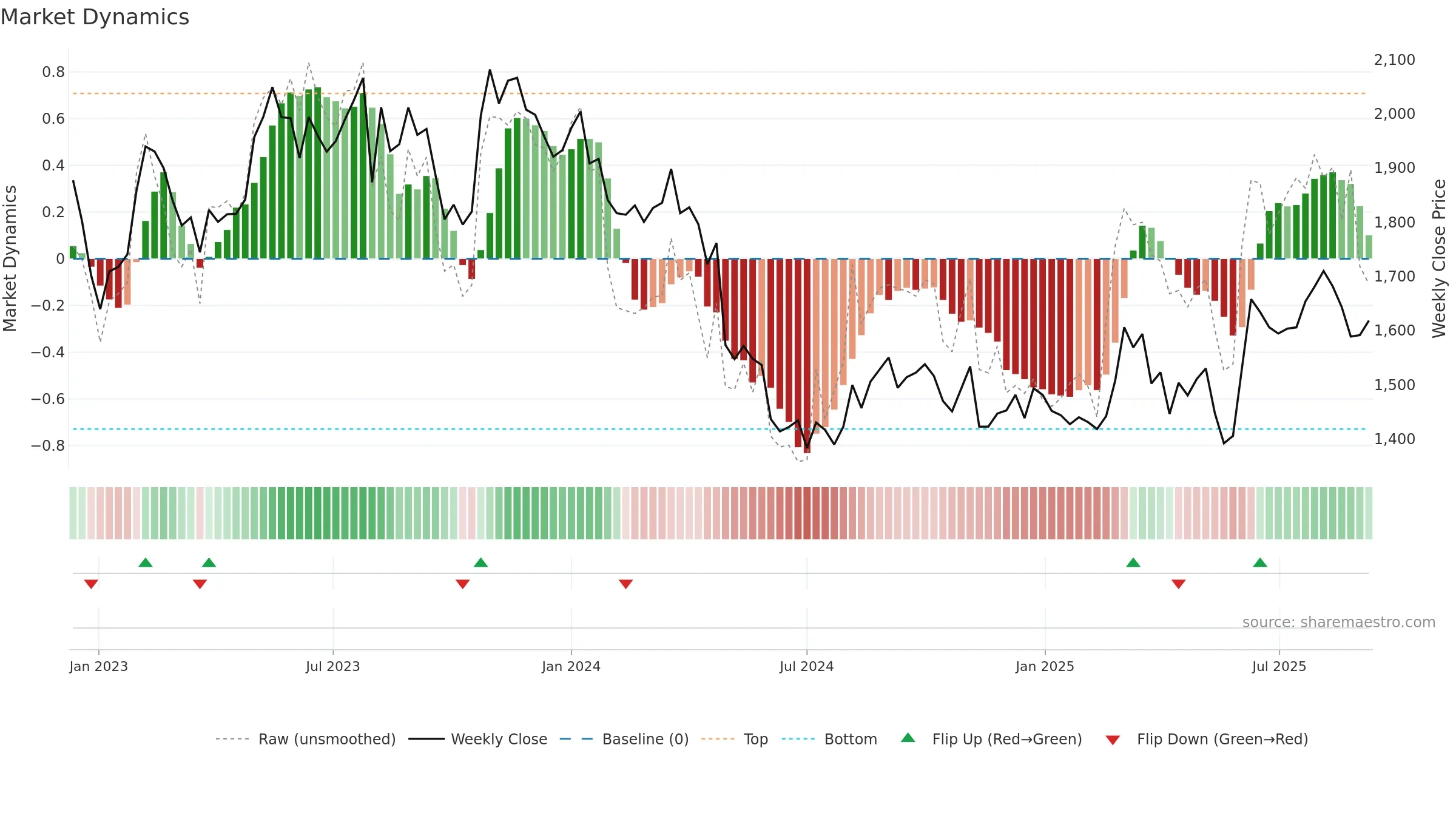
Task: Click the 2,100 price axis tick
Action: click(x=1395, y=59)
